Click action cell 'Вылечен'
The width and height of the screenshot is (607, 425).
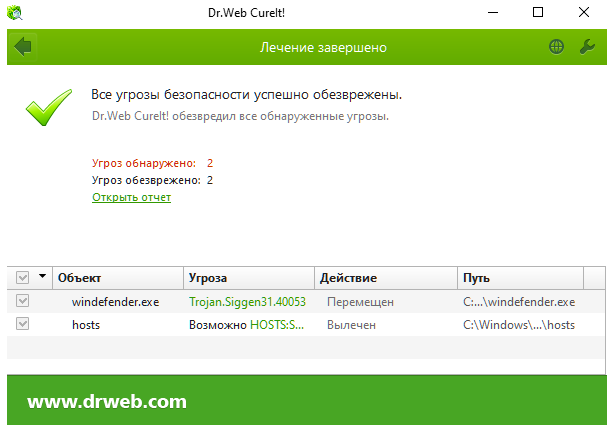(352, 325)
